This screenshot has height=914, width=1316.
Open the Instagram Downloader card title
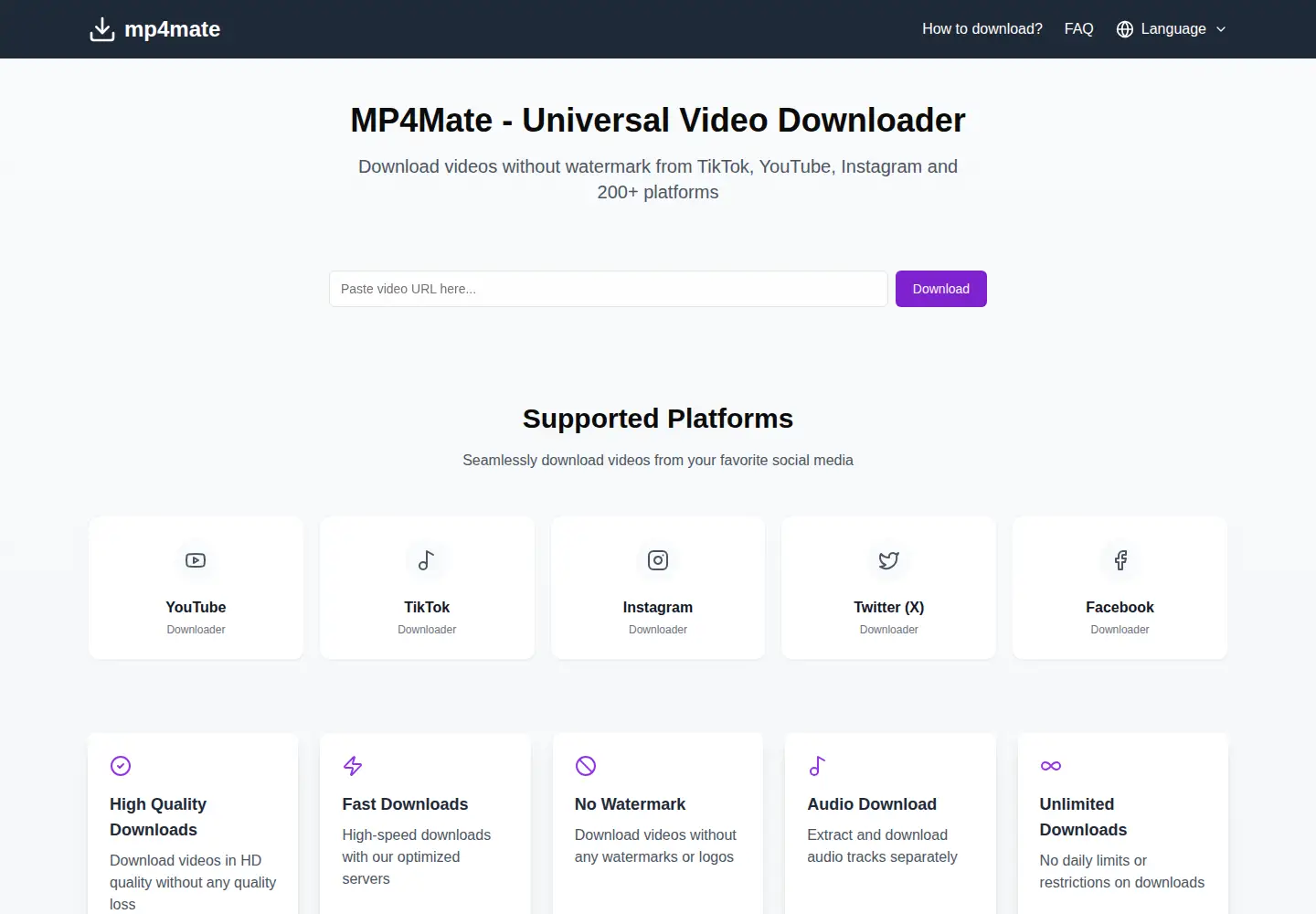click(658, 607)
